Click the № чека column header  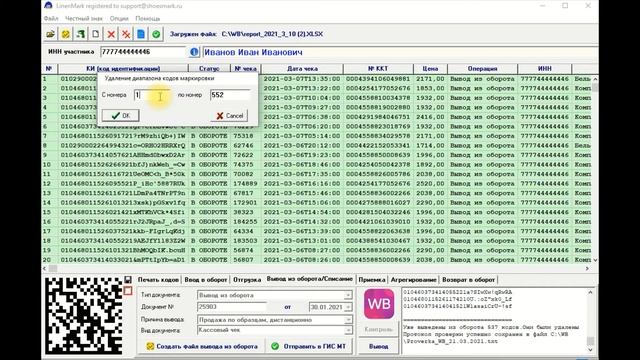click(246, 69)
